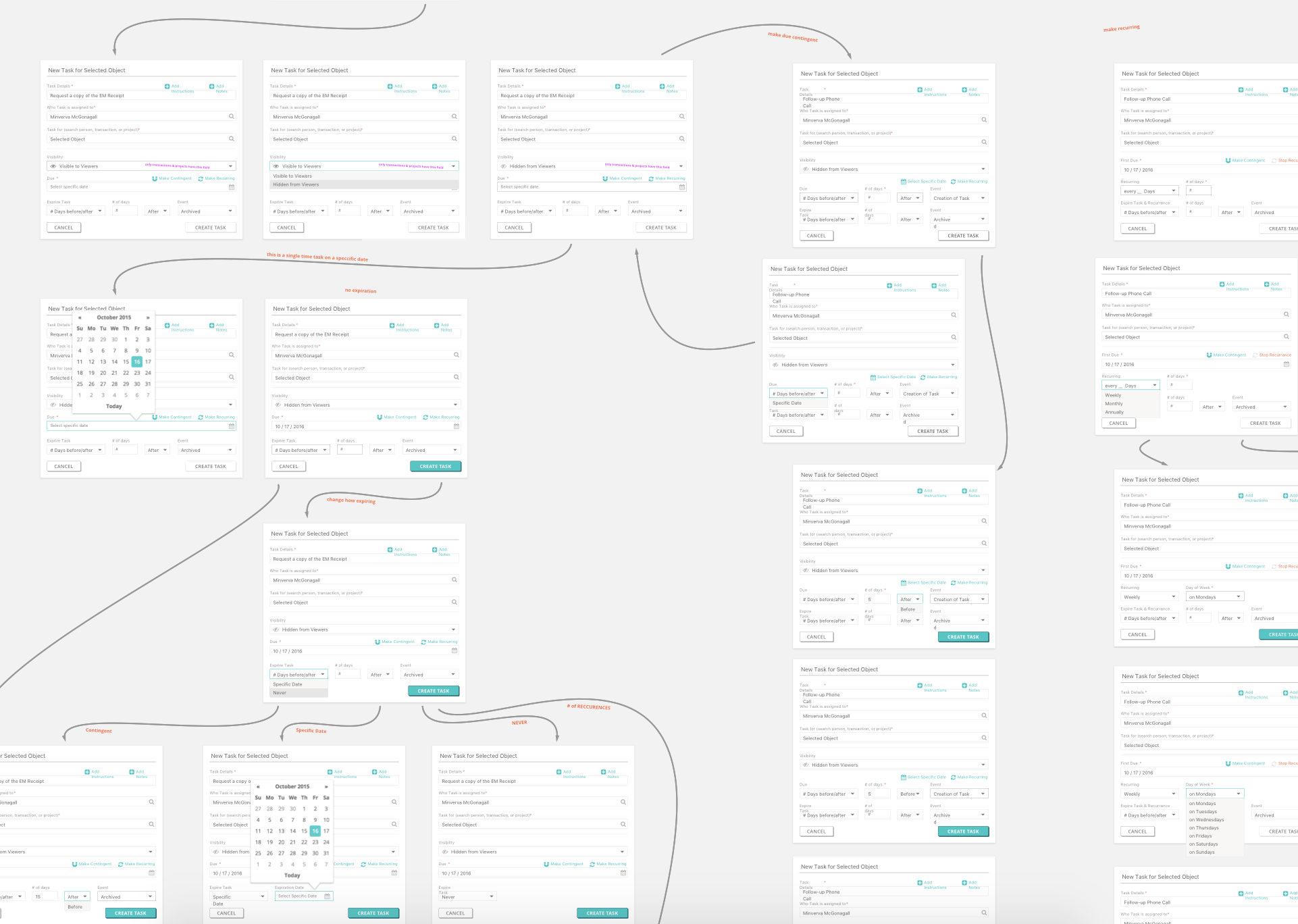The width and height of the screenshot is (1298, 924).
Task: Choose 'Before' option under After dropdown in Follow-up Phone Call dialog
Action: tap(910, 609)
